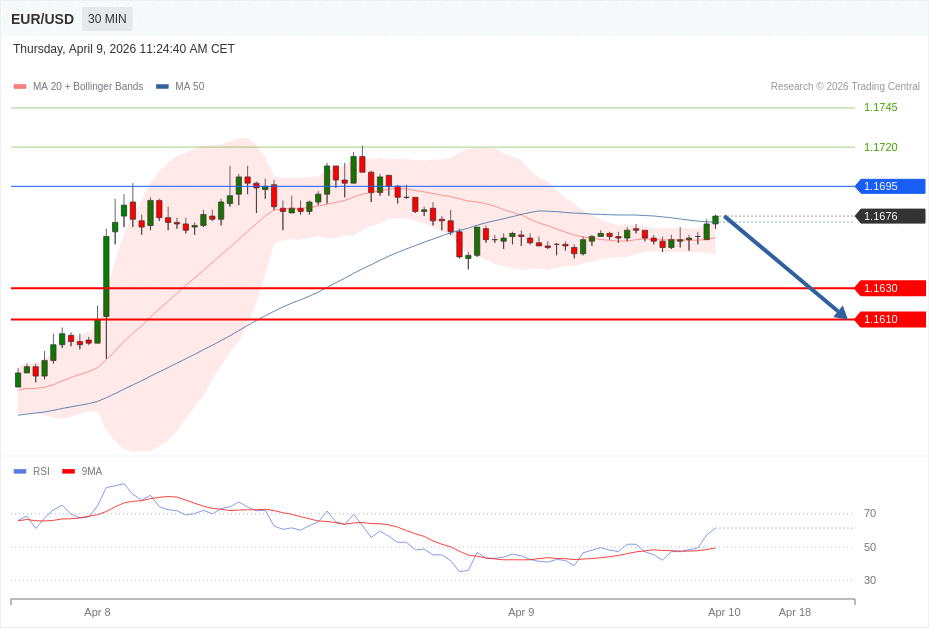Select the 1.1695 blue pivot price tag
Viewport: 929px width, 629px height.
coord(890,186)
